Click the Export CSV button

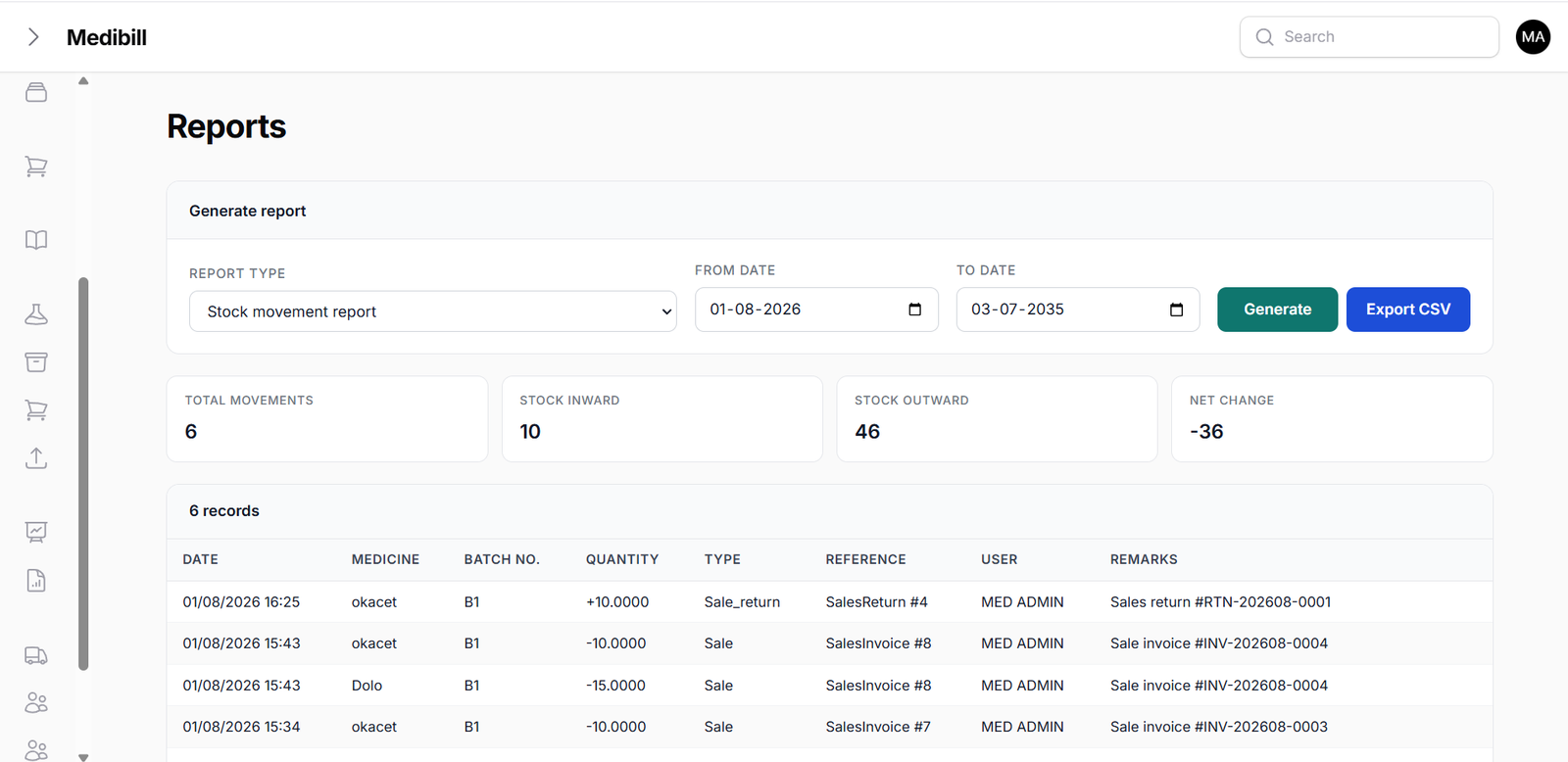[1407, 310]
